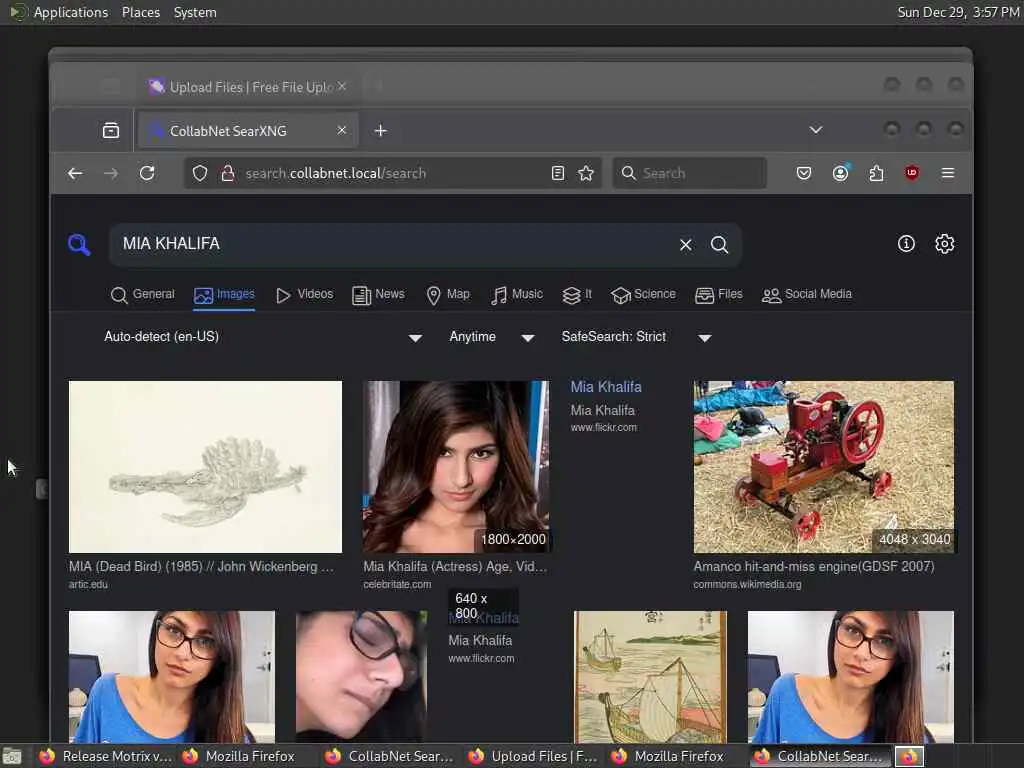Screen dimensions: 1024x768
Task: Open extensions puzzle icon
Action: (x=876, y=173)
